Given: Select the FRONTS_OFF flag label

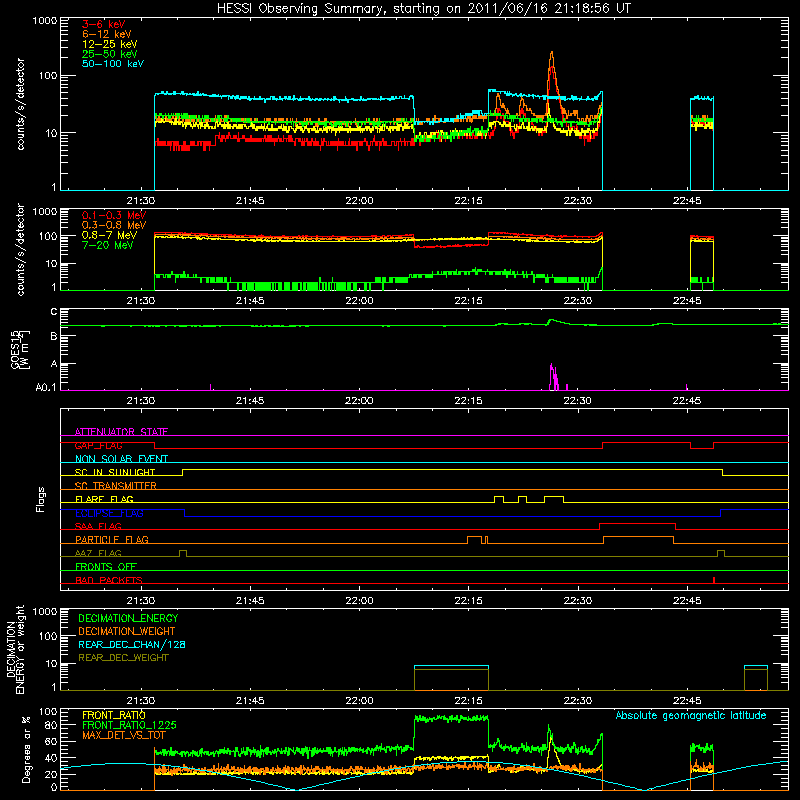Looking at the screenshot, I should click(106, 566).
